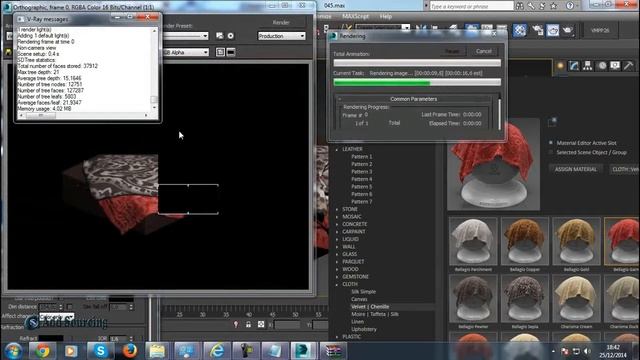This screenshot has height=360, width=640.
Task: Click the key light bulb icon on status bar
Action: [236, 324]
